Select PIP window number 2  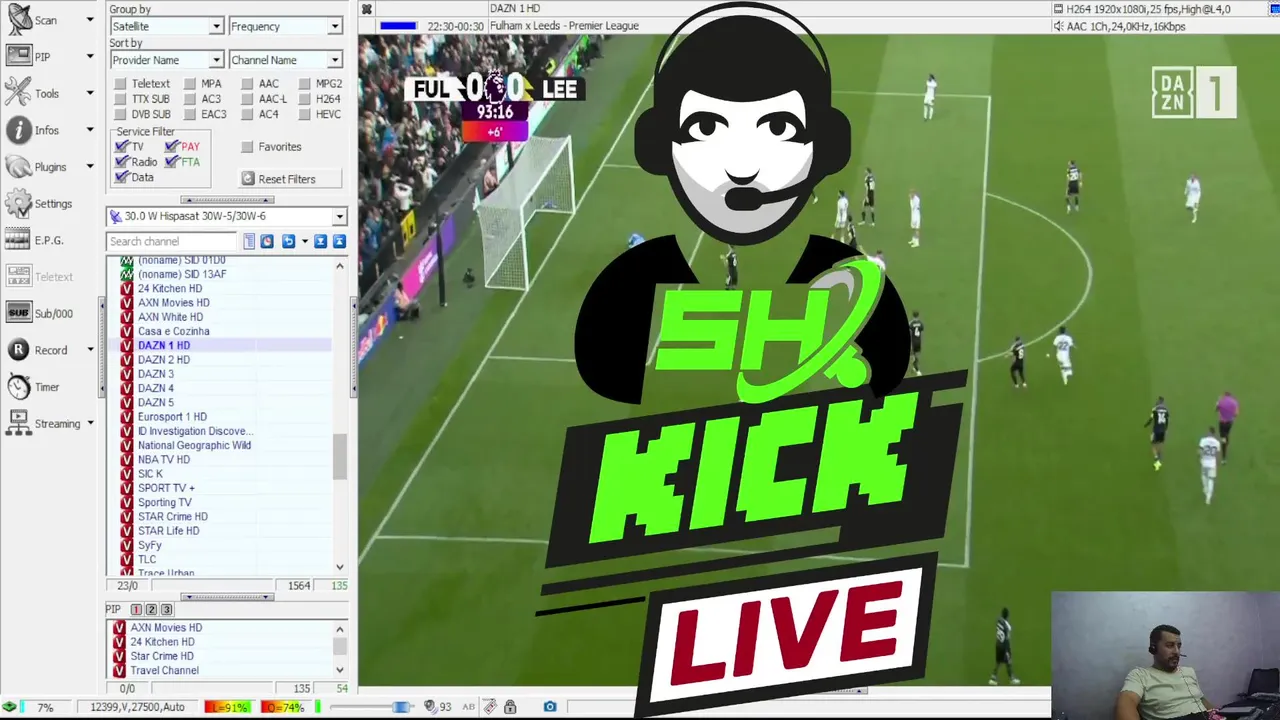click(x=152, y=609)
